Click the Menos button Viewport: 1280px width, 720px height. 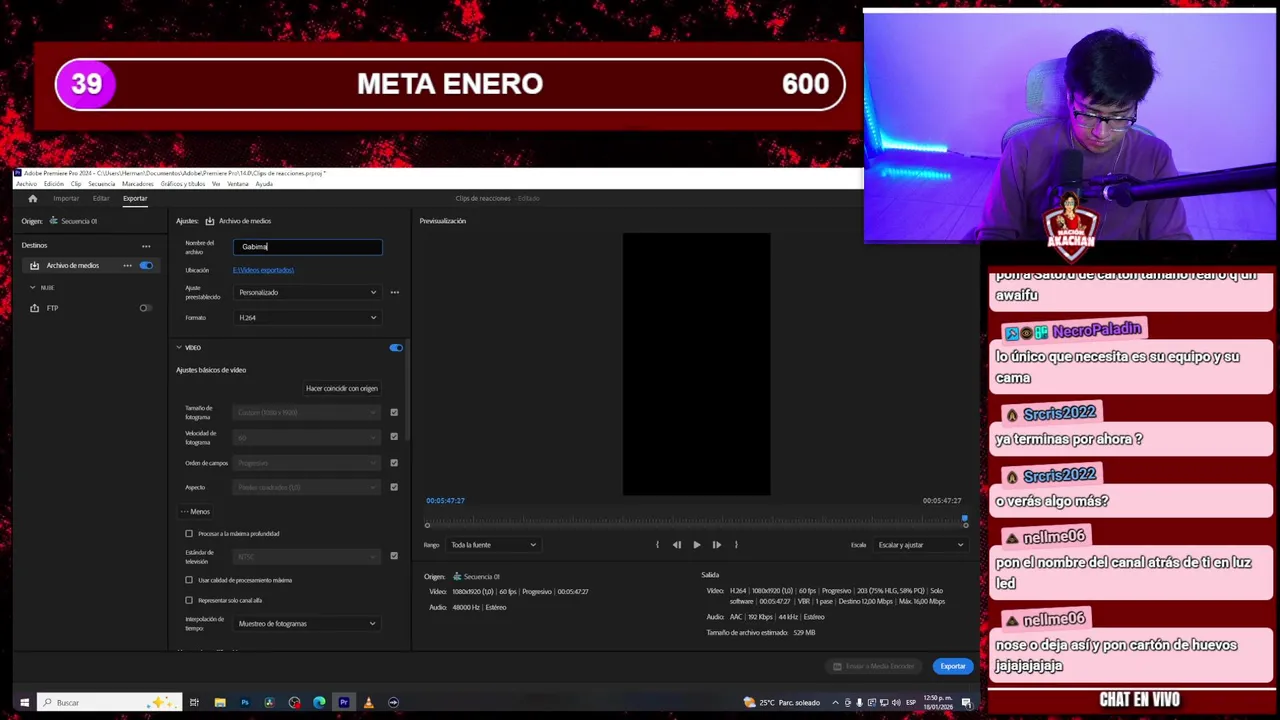point(196,512)
